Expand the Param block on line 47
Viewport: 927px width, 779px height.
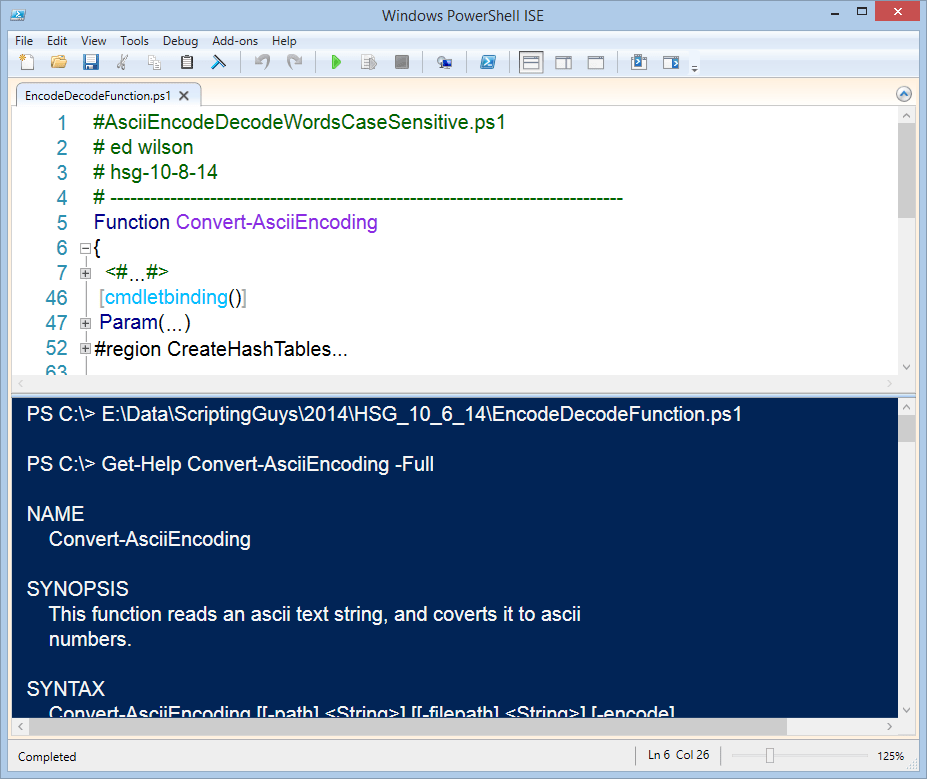(x=85, y=323)
